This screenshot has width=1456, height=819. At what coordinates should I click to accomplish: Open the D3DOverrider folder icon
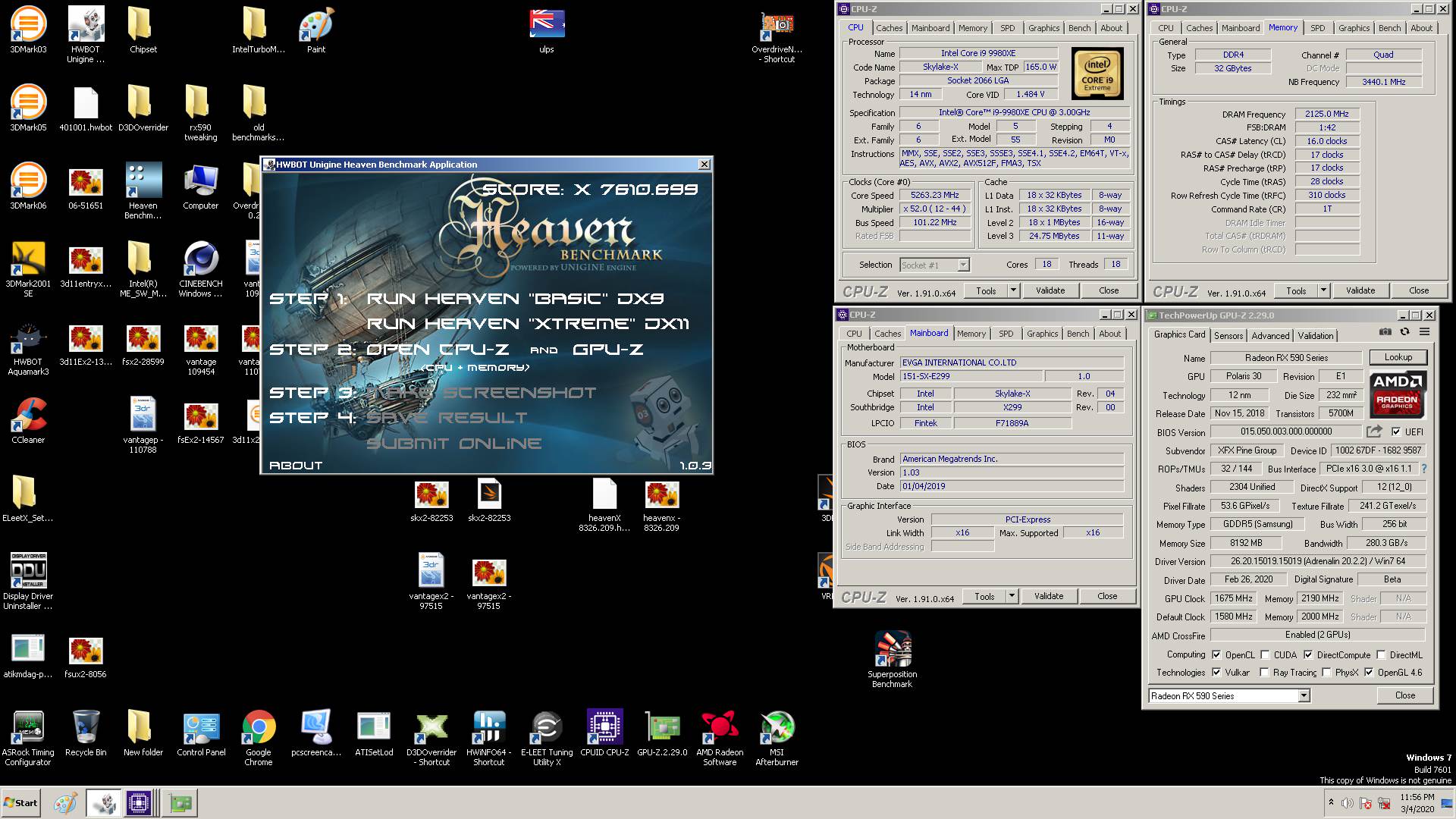(143, 108)
